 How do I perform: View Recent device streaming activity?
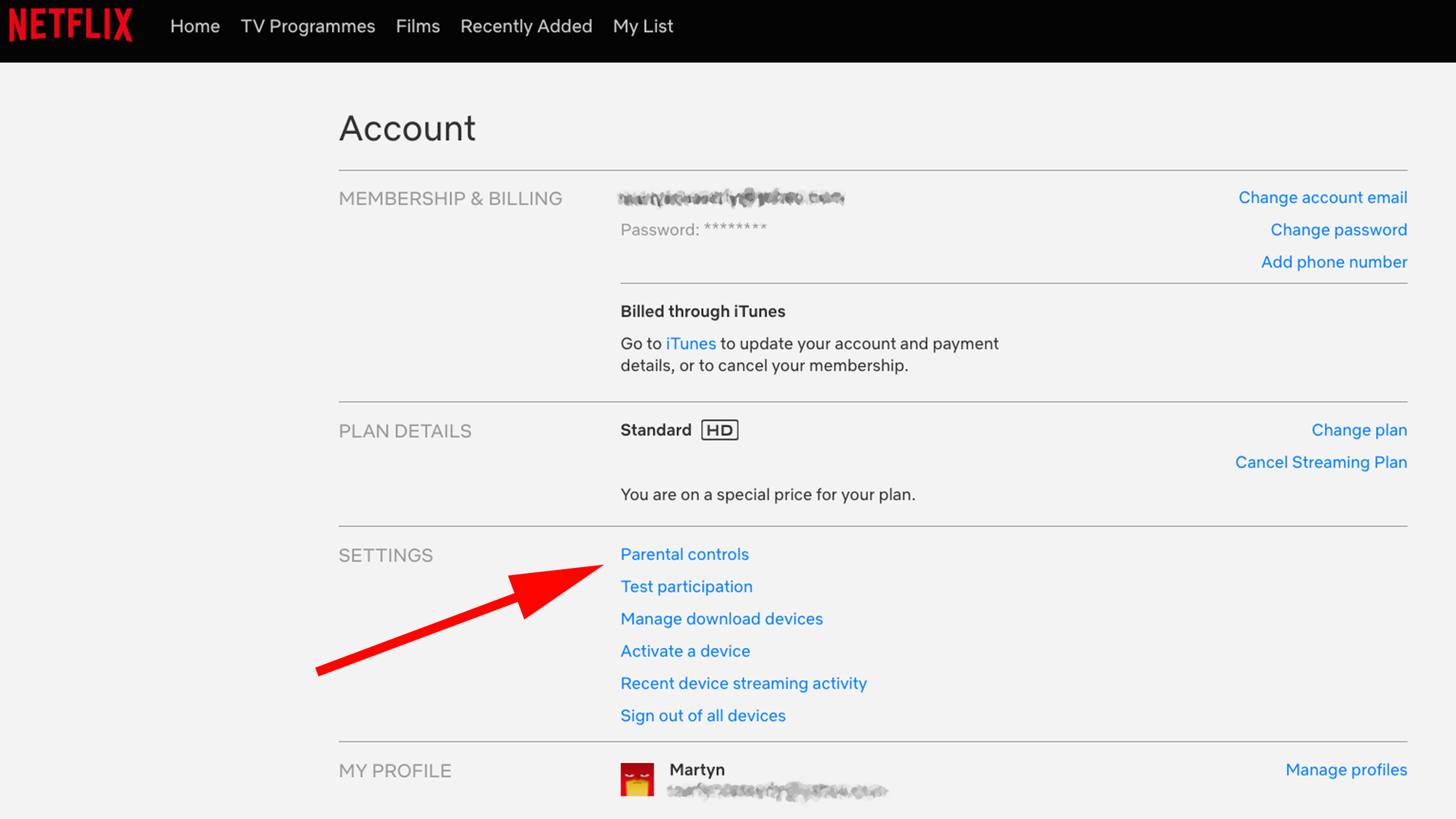coord(743,684)
